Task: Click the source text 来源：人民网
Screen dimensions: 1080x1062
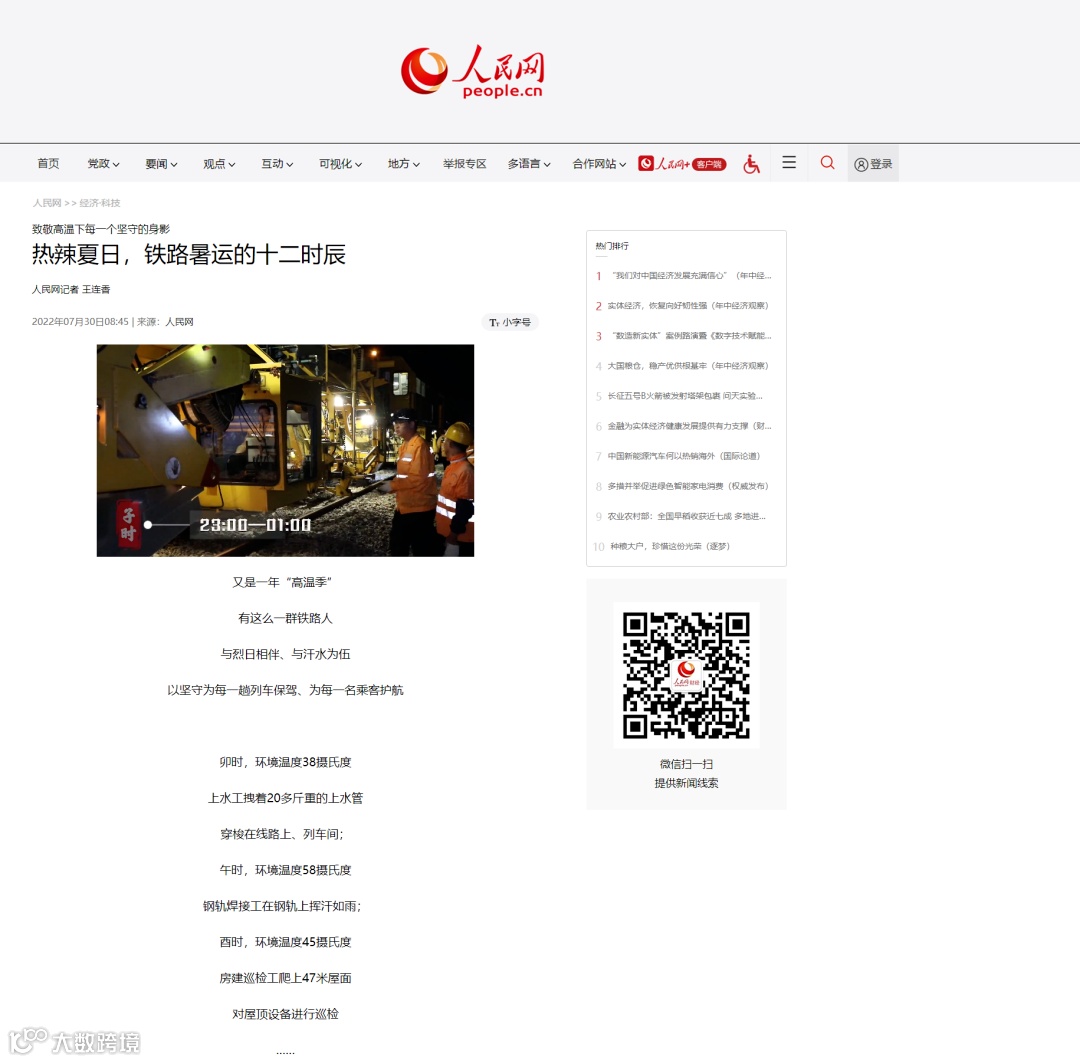Action: (x=165, y=322)
